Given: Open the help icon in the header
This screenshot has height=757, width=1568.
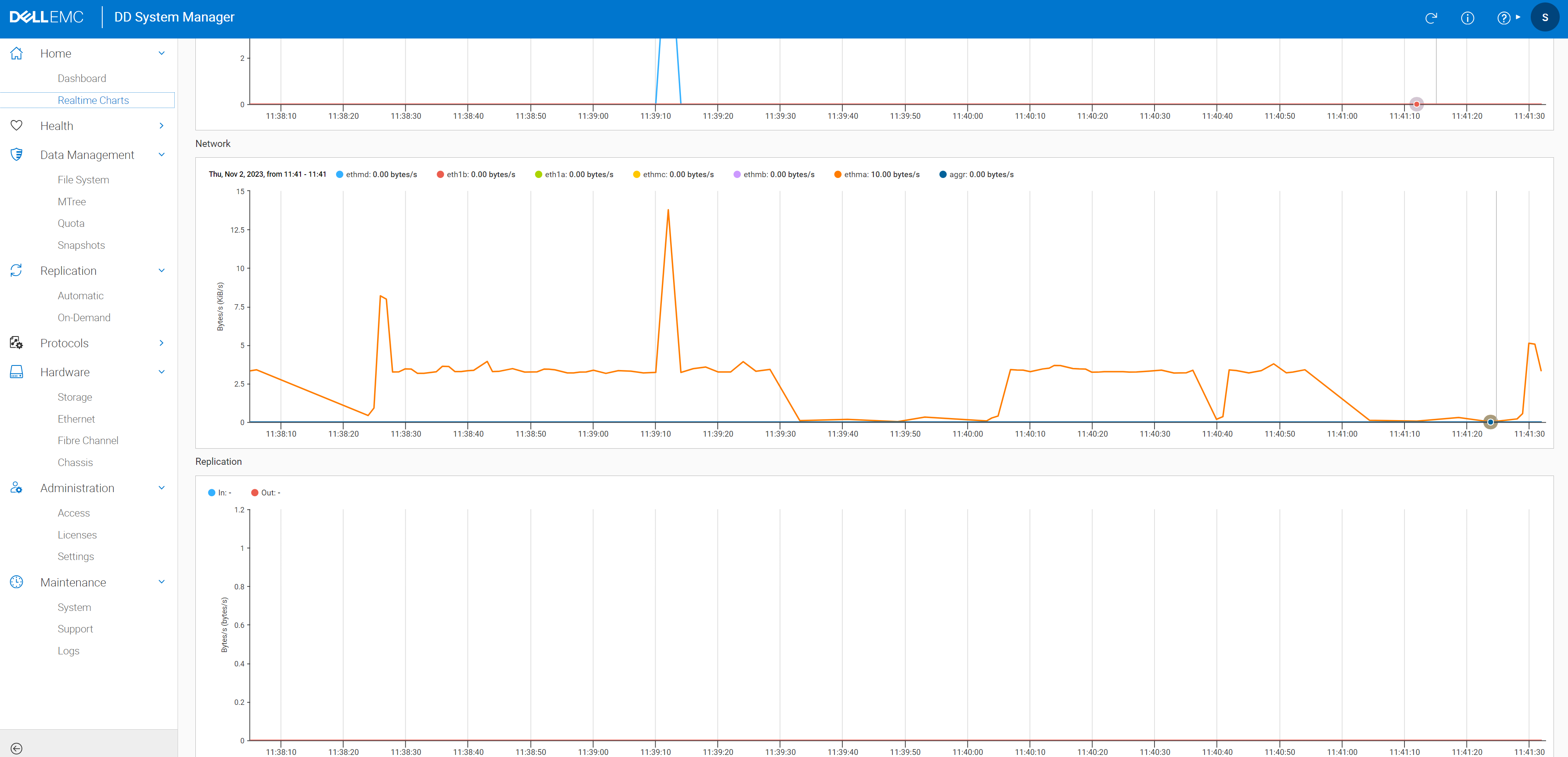Looking at the screenshot, I should point(1503,18).
